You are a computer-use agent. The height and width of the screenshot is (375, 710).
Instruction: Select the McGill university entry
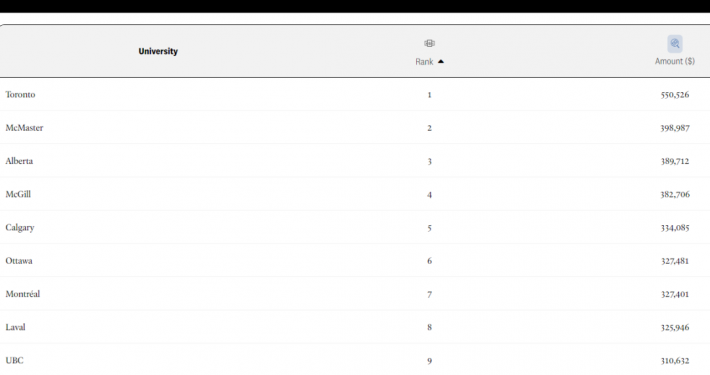18,194
